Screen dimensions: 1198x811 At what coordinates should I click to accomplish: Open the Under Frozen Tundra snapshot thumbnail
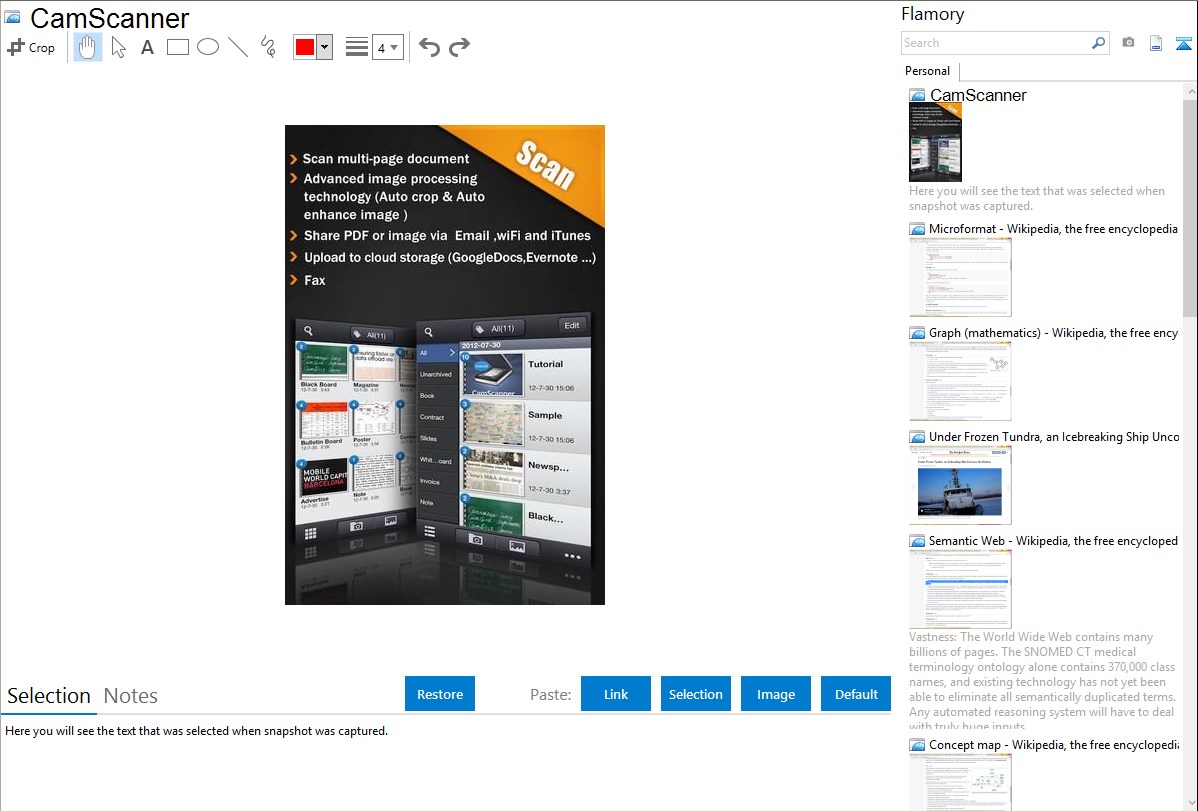pyautogui.click(x=960, y=485)
